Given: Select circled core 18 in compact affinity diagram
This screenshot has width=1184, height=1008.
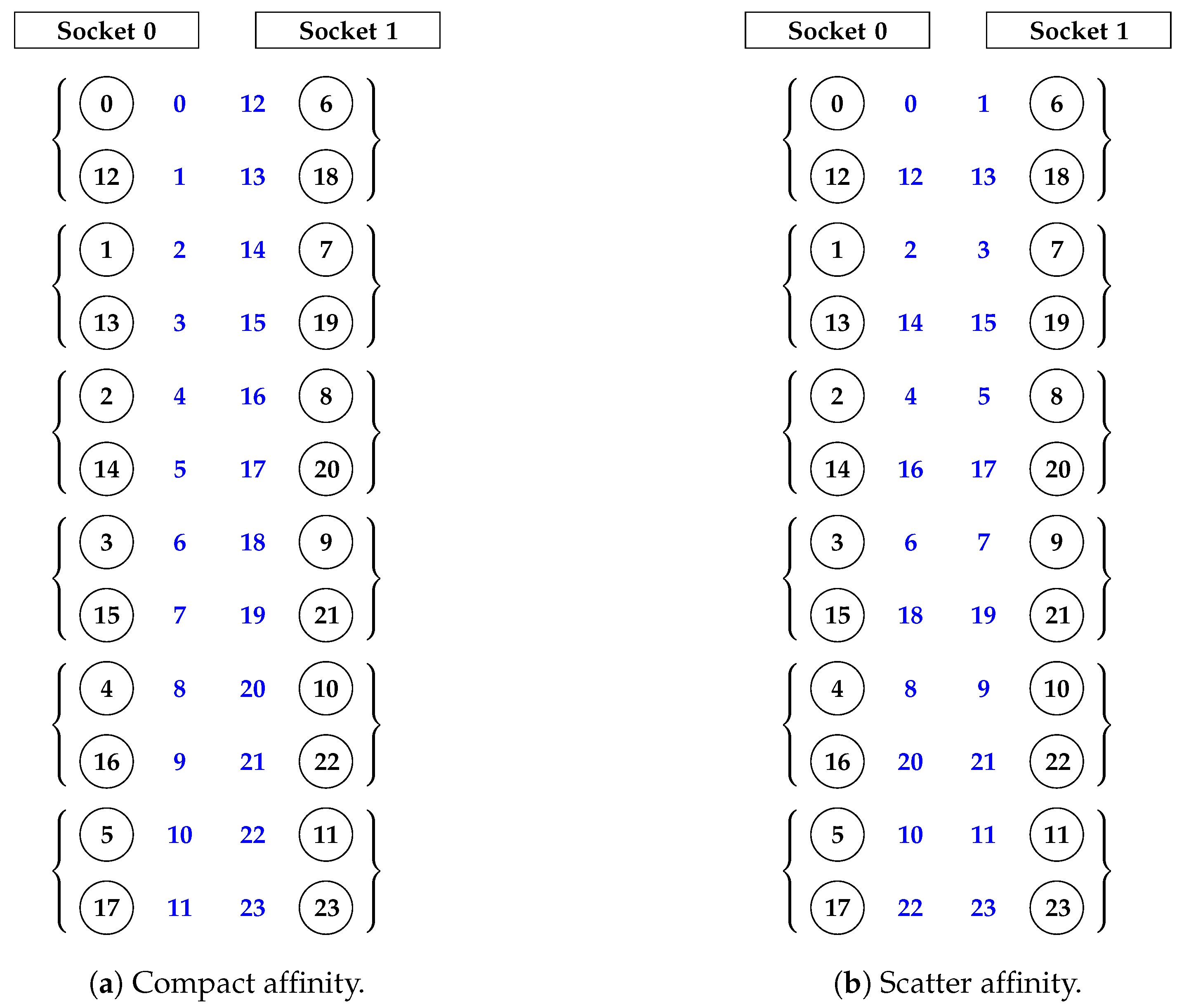Looking at the screenshot, I should coord(326,177).
